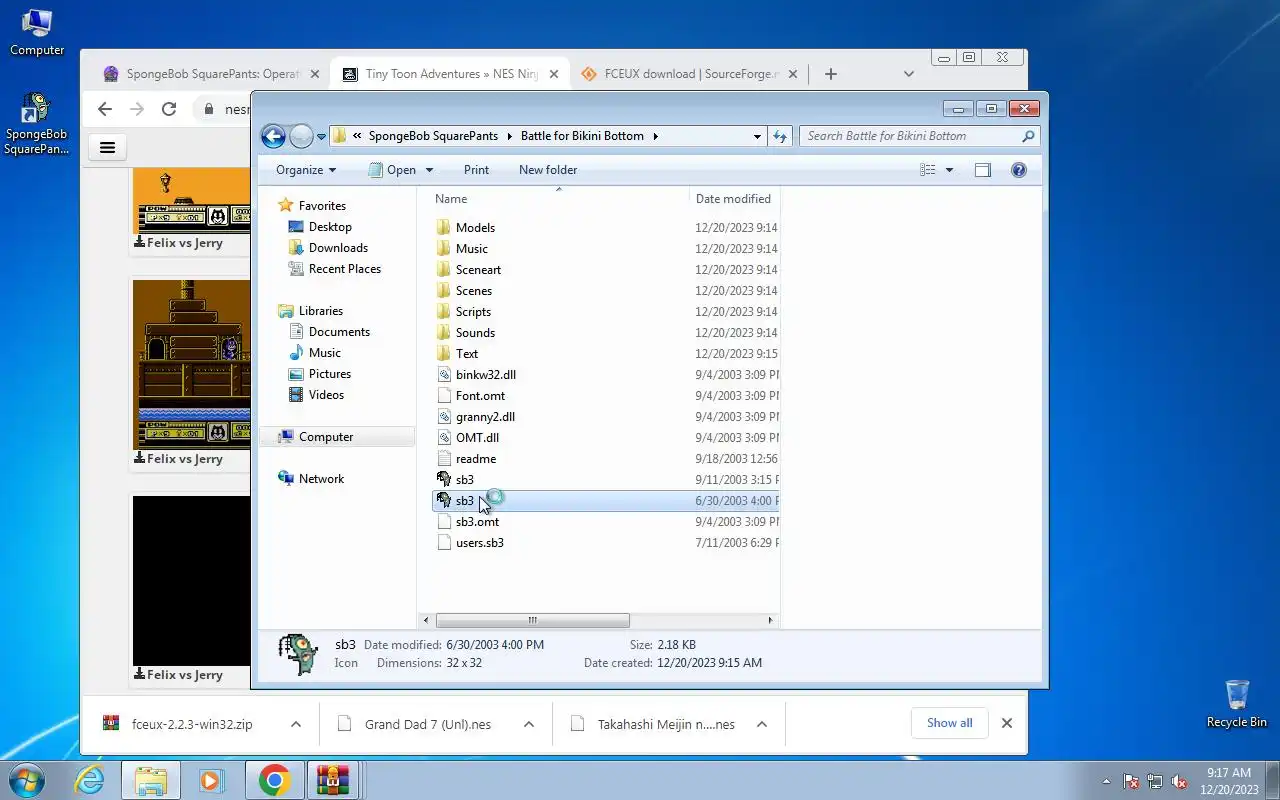Select the sb3.omt file

click(x=477, y=522)
